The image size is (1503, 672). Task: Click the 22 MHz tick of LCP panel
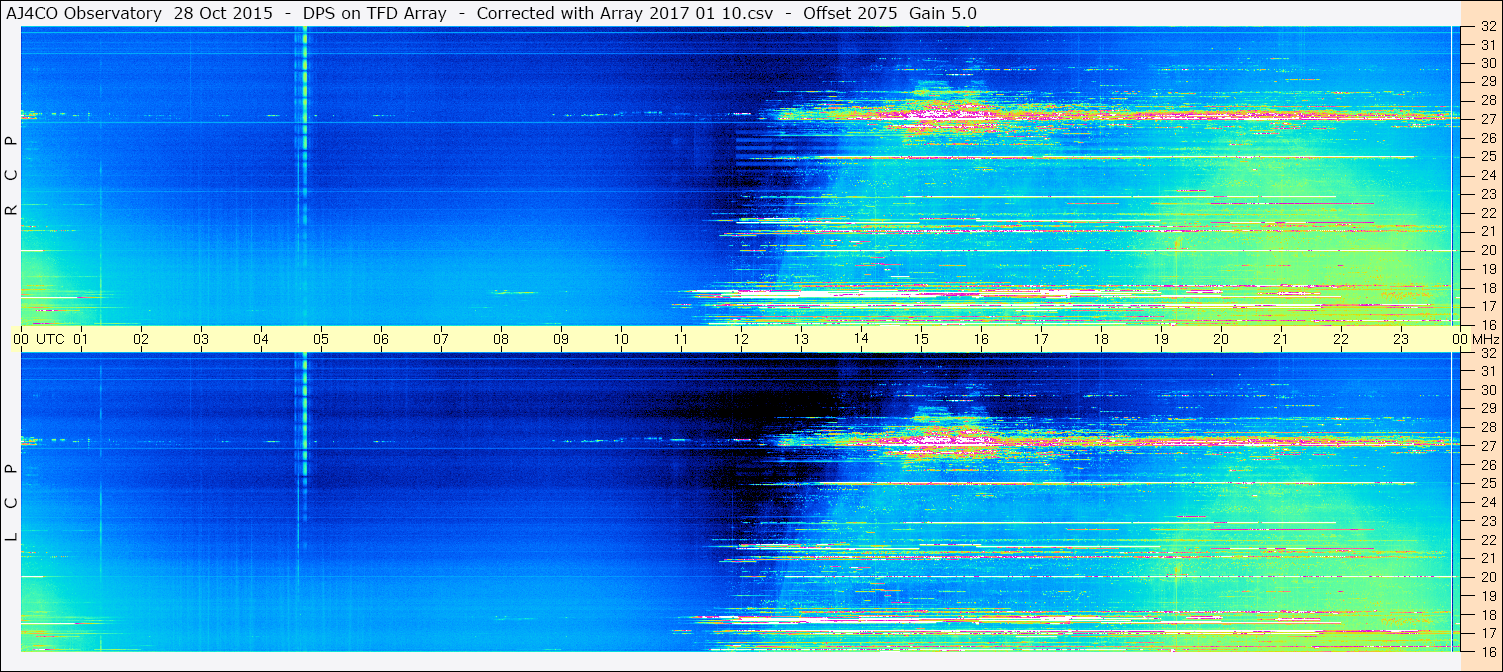[x=1487, y=539]
